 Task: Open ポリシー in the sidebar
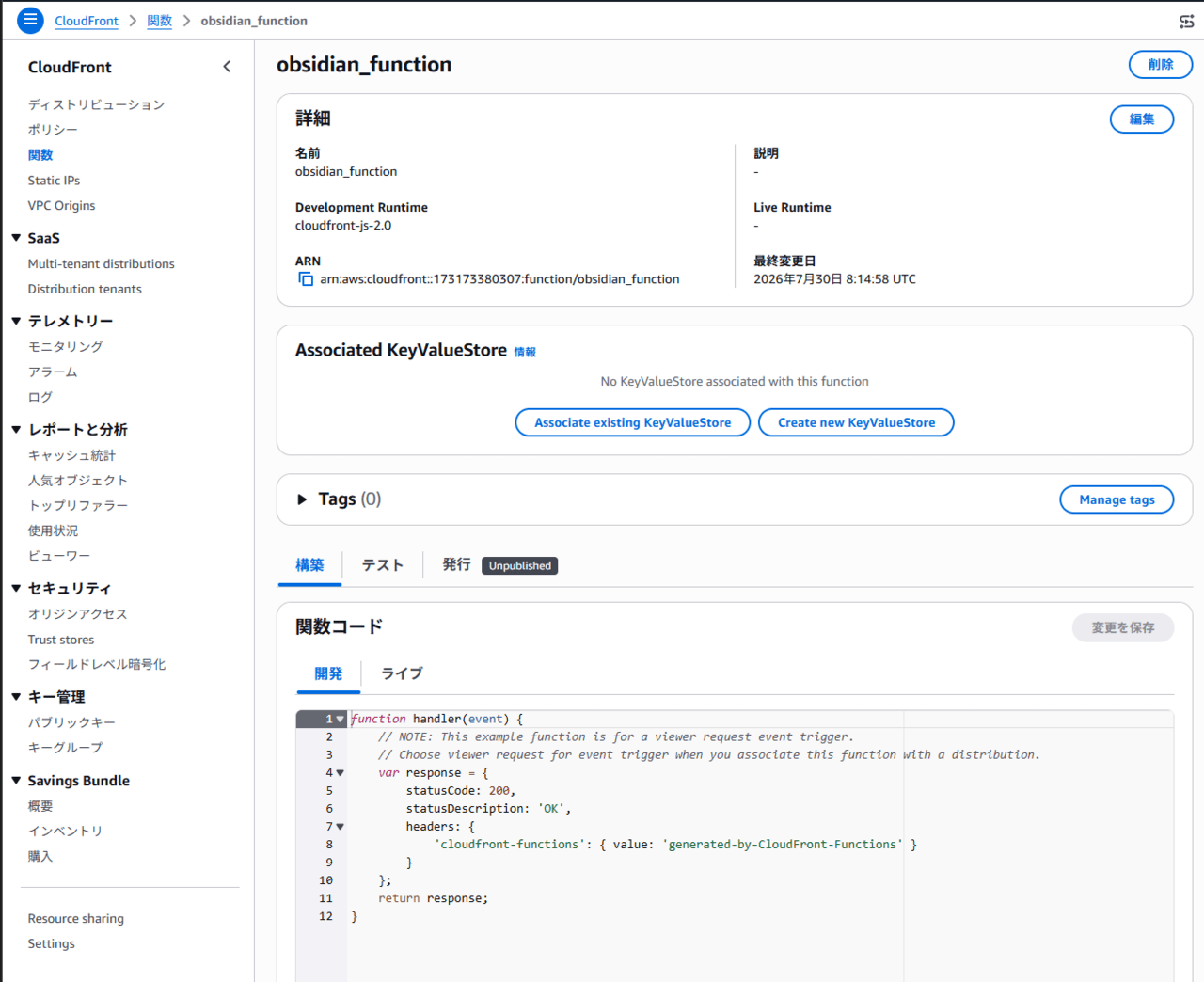point(53,130)
